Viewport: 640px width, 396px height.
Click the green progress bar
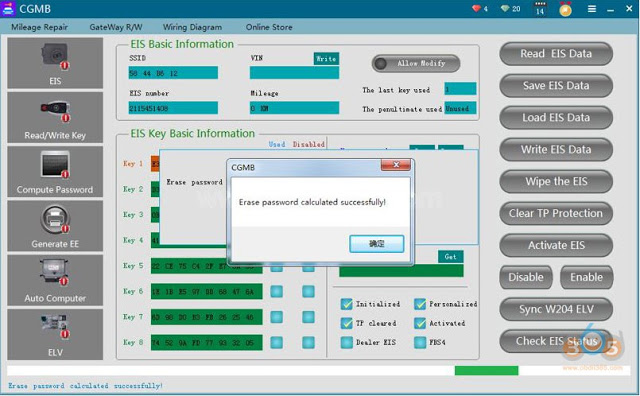pos(487,370)
